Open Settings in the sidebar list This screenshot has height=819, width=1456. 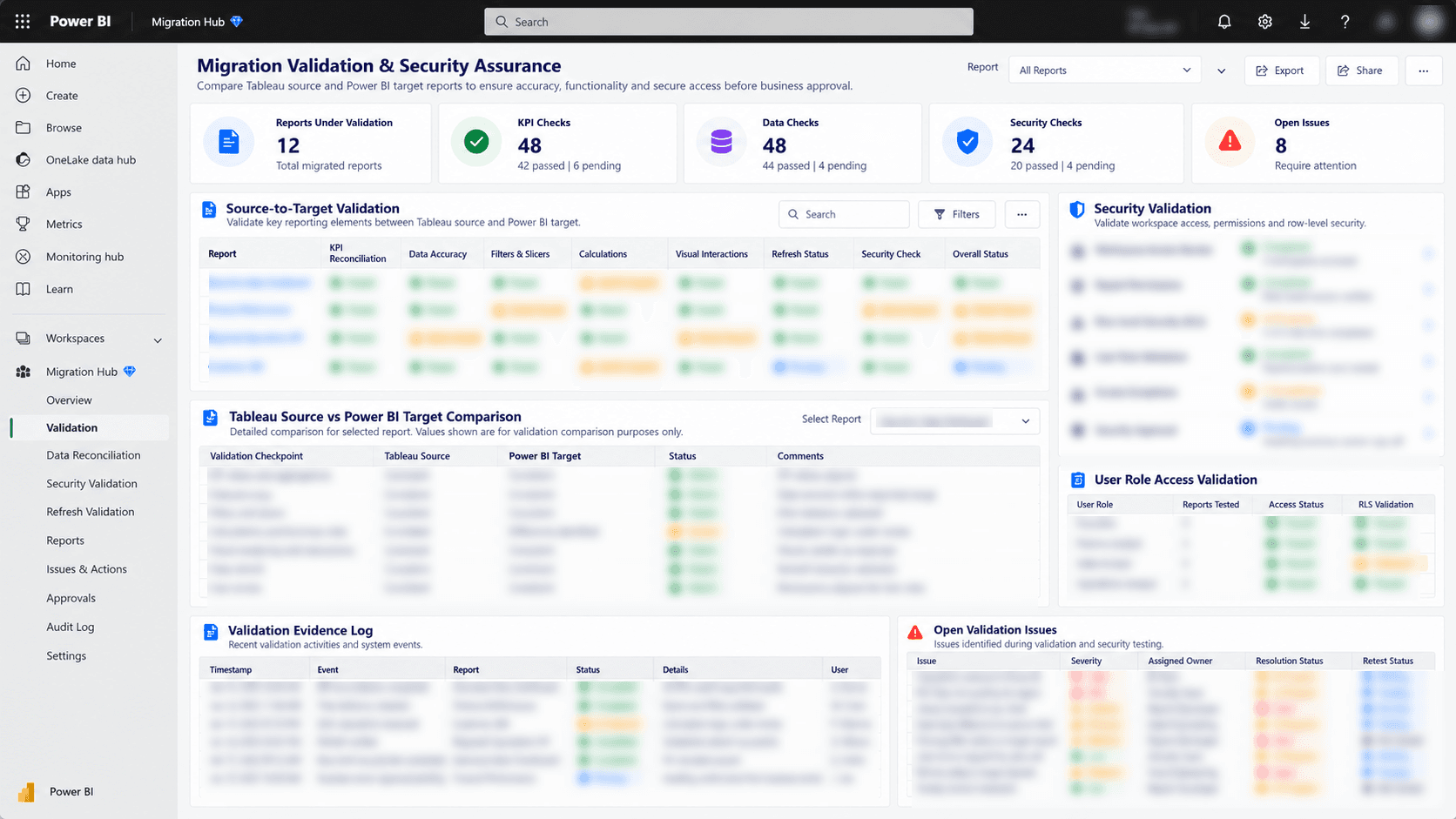pos(66,655)
